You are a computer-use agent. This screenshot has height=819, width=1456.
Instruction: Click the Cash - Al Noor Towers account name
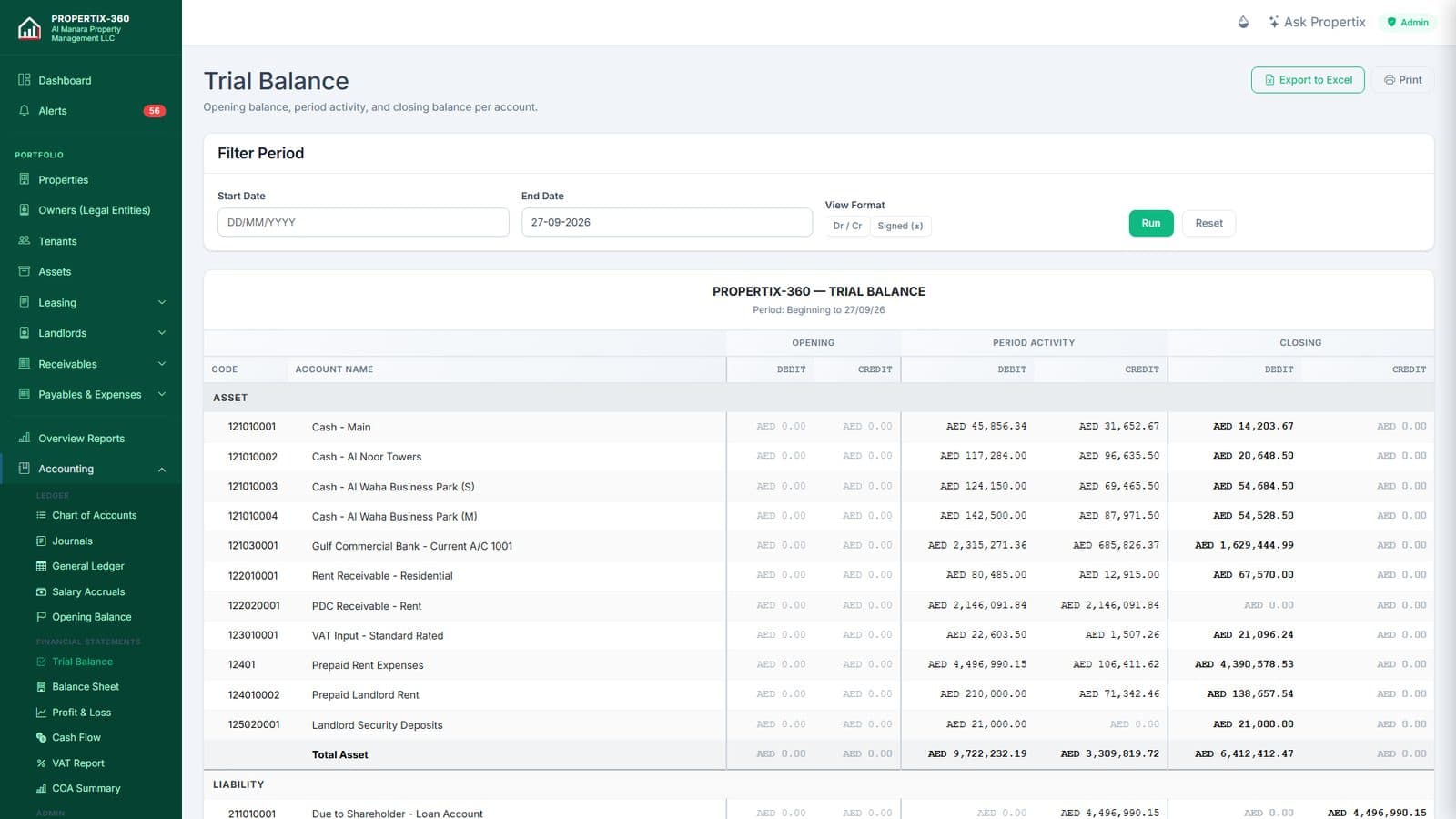[x=367, y=457]
